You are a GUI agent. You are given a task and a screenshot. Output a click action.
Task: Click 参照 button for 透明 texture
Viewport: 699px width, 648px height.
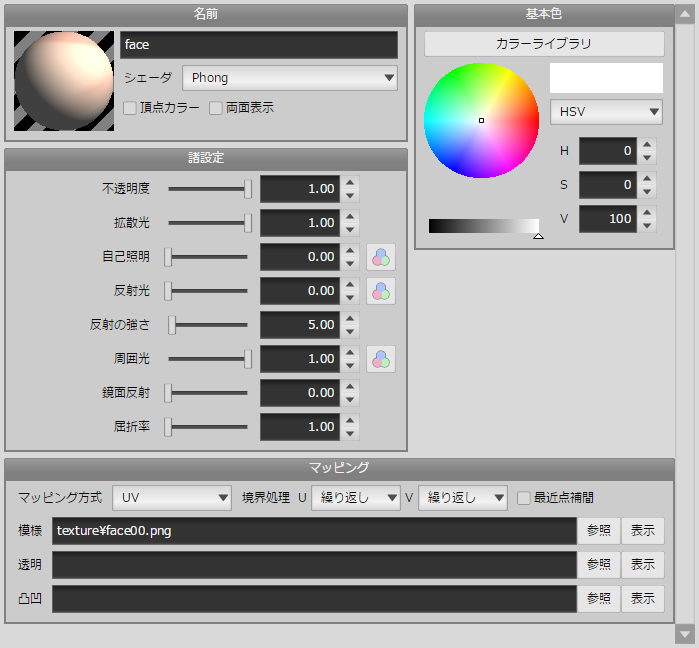(x=599, y=565)
